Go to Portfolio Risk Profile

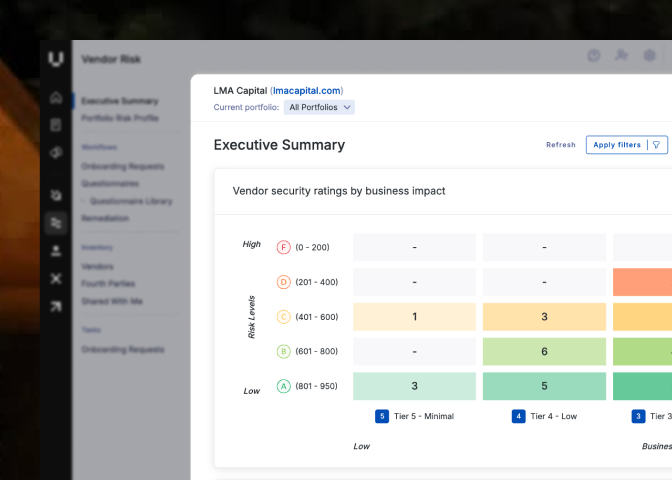(x=120, y=118)
